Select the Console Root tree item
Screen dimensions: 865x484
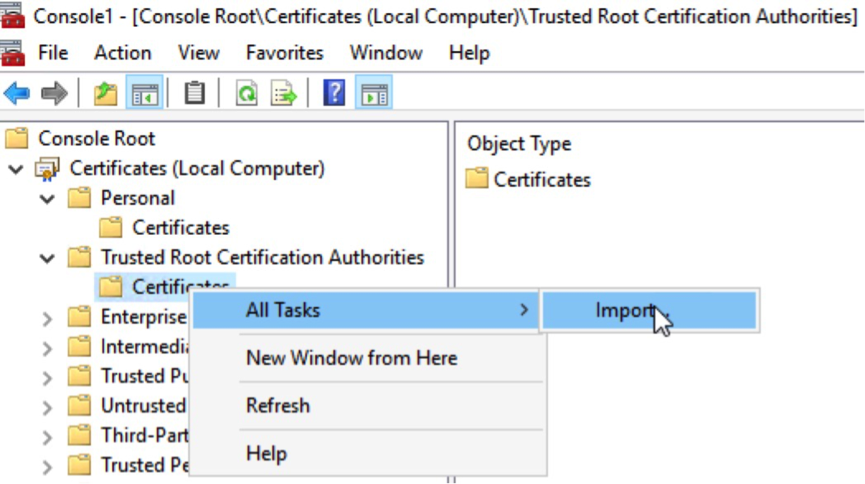tap(96, 138)
